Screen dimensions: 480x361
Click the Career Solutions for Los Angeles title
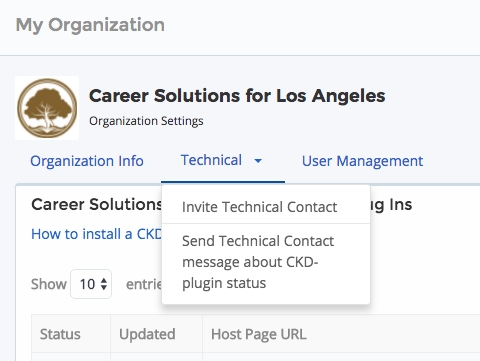[x=237, y=96]
